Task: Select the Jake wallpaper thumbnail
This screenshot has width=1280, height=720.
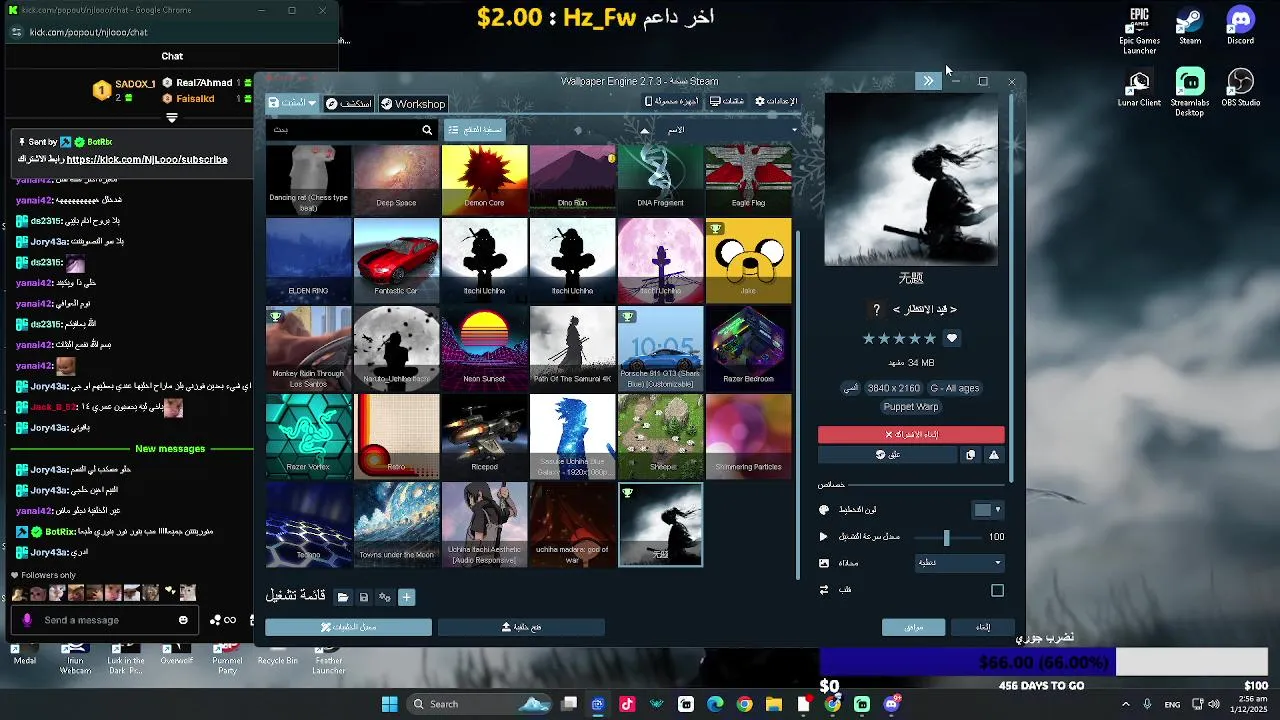Action: [x=748, y=260]
